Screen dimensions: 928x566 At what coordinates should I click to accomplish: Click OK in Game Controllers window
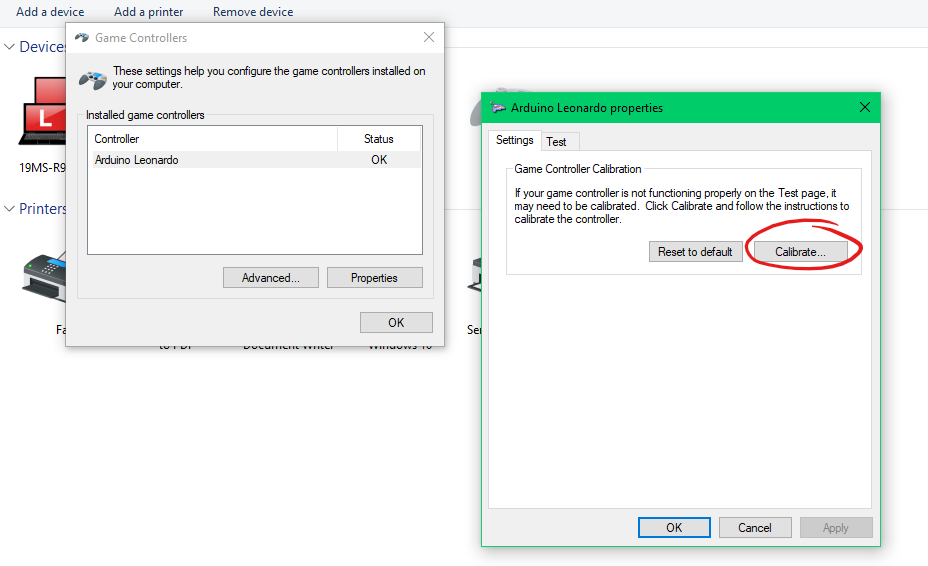(x=396, y=323)
